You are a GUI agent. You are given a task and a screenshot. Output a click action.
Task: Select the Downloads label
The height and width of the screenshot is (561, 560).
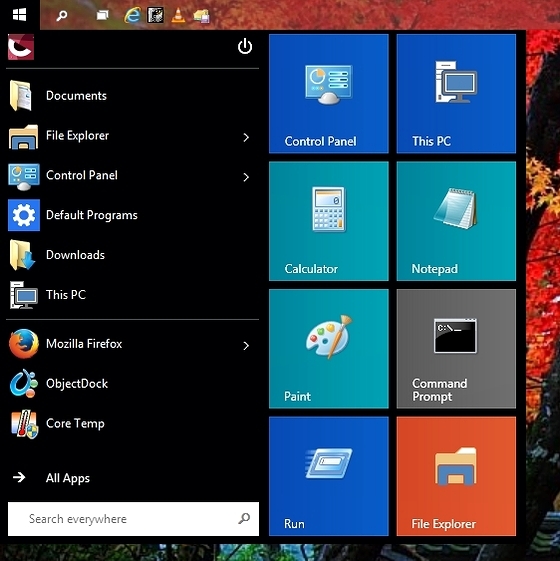pyautogui.click(x=76, y=255)
